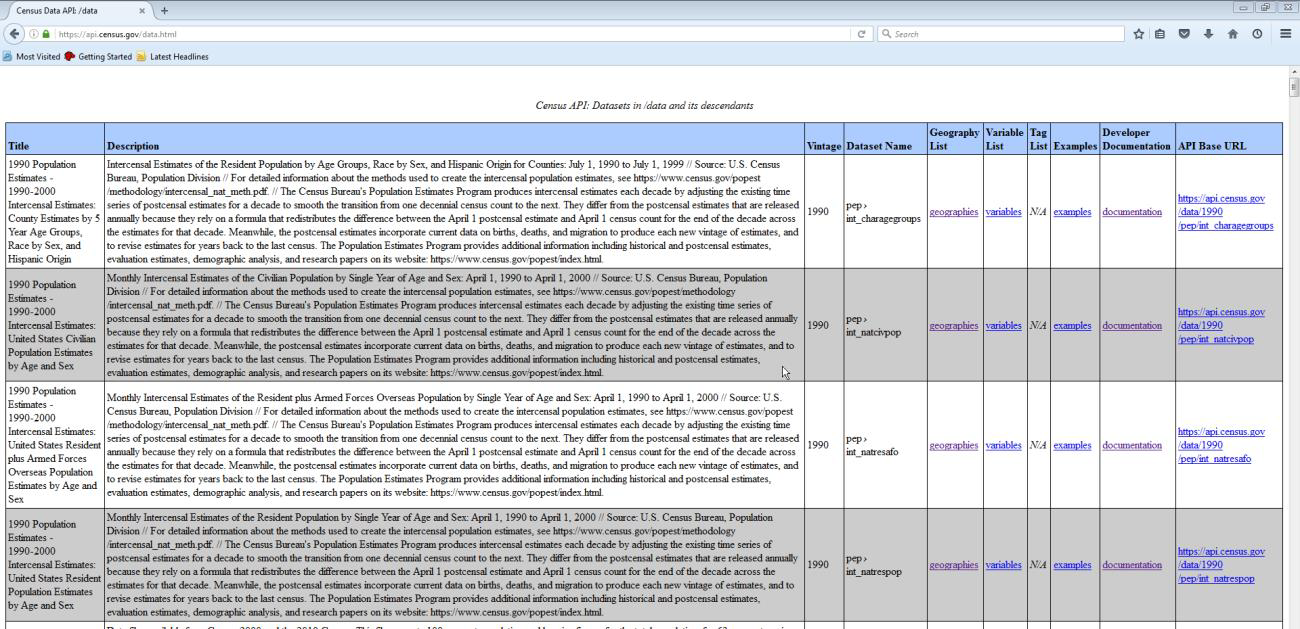1300x629 pixels.
Task: Open geographies link for int_natresafo
Action: (953, 445)
